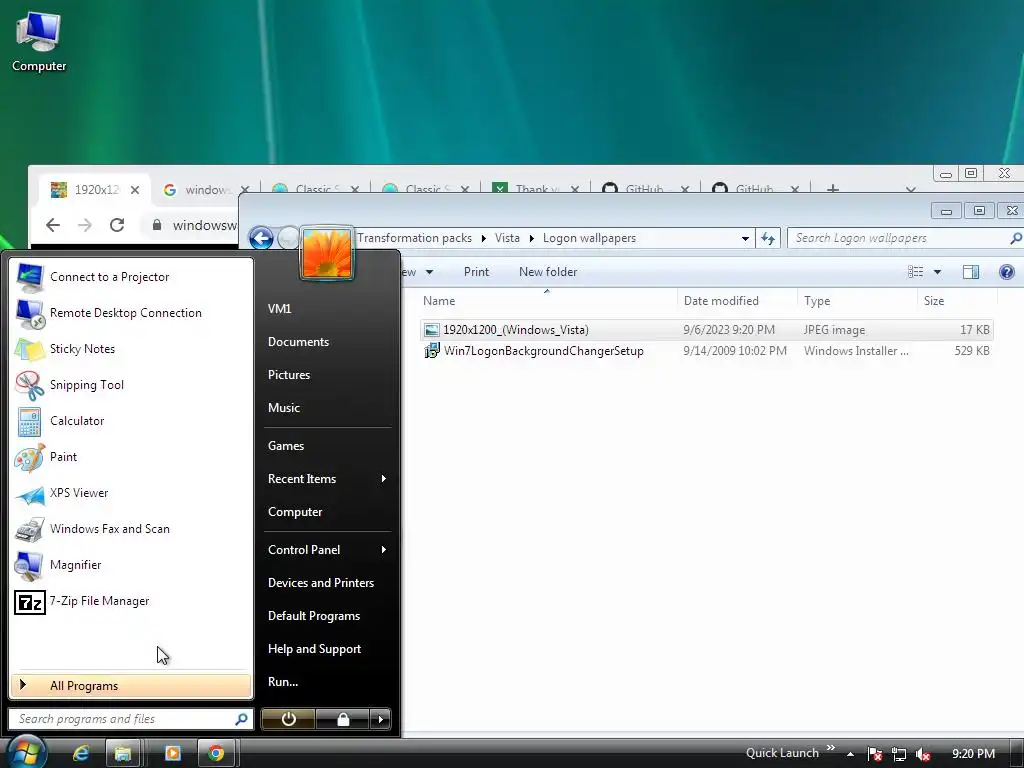Open a new Chrome tab
Viewport: 1024px width, 768px height.
833,189
